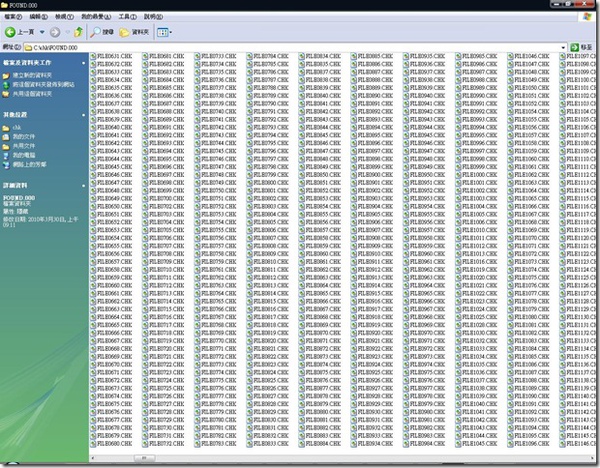Click 建立新的資料夾 link
The image size is (600, 468).
click(32, 75)
